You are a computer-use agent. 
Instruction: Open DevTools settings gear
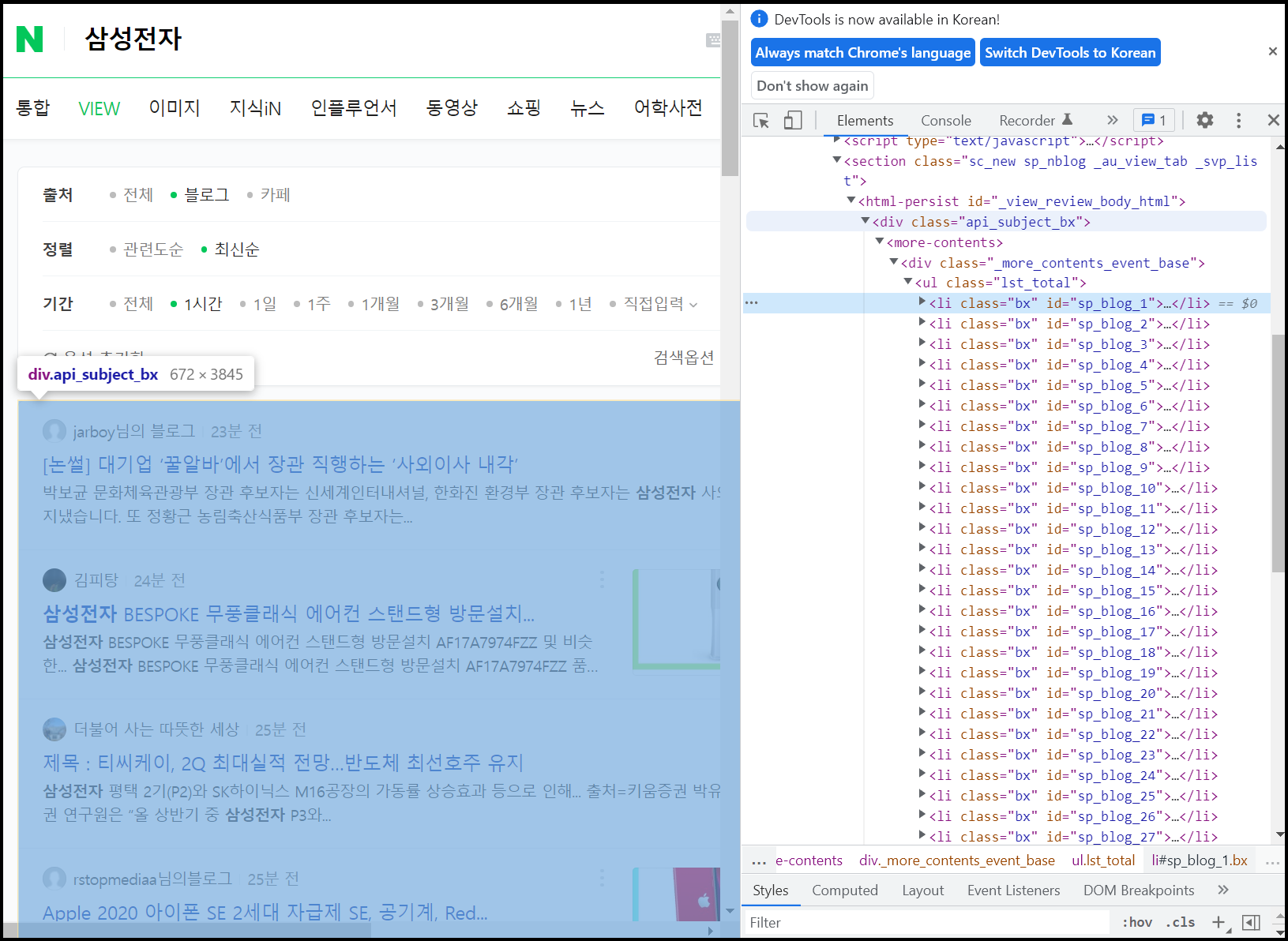1204,120
